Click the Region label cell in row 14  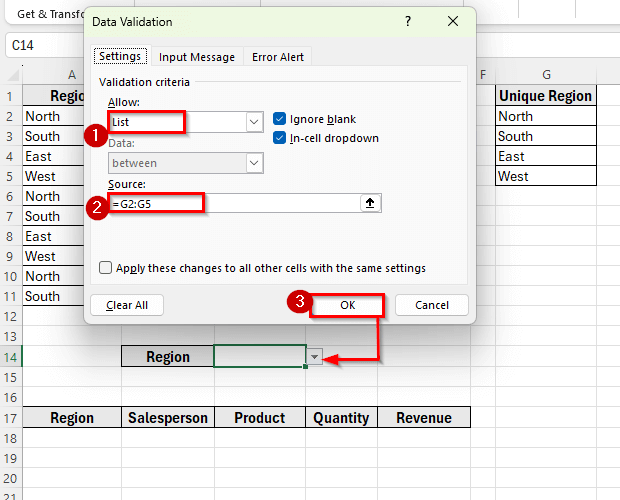(168, 357)
